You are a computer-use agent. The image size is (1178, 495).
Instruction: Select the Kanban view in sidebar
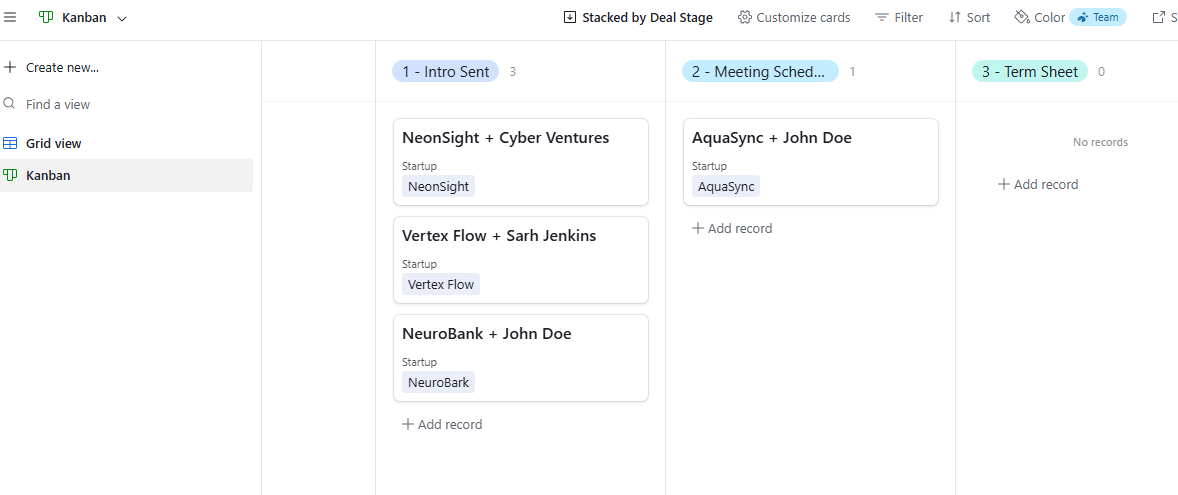pos(126,175)
